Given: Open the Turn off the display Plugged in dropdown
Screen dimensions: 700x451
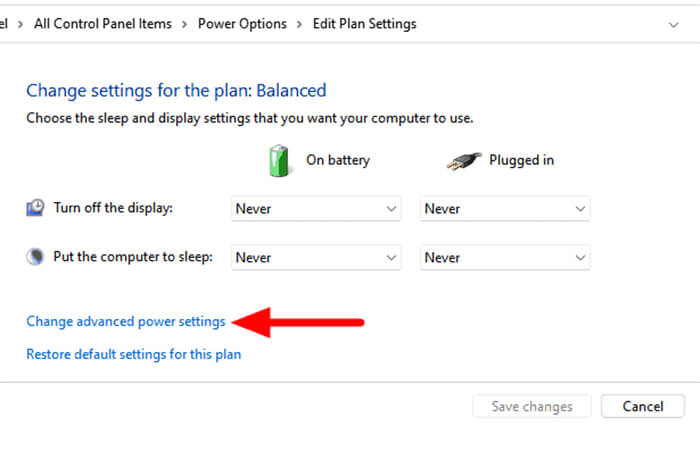Looking at the screenshot, I should coord(505,209).
